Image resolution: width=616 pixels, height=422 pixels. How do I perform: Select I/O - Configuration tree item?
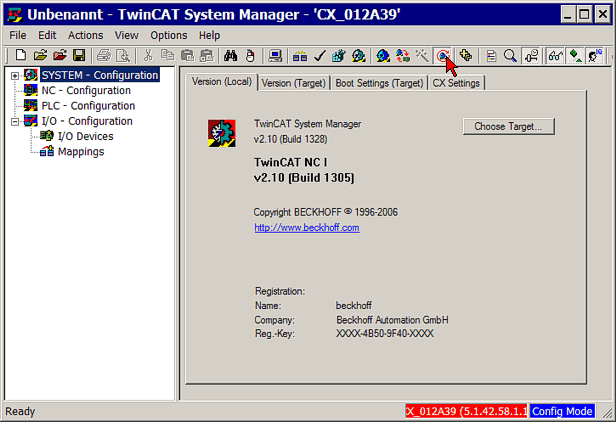coord(87,121)
